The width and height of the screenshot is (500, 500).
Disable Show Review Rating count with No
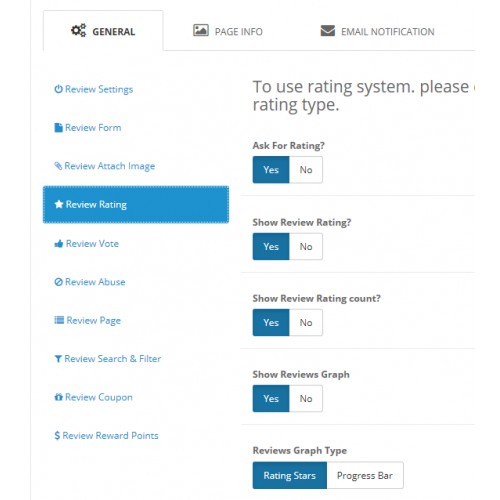coord(306,323)
